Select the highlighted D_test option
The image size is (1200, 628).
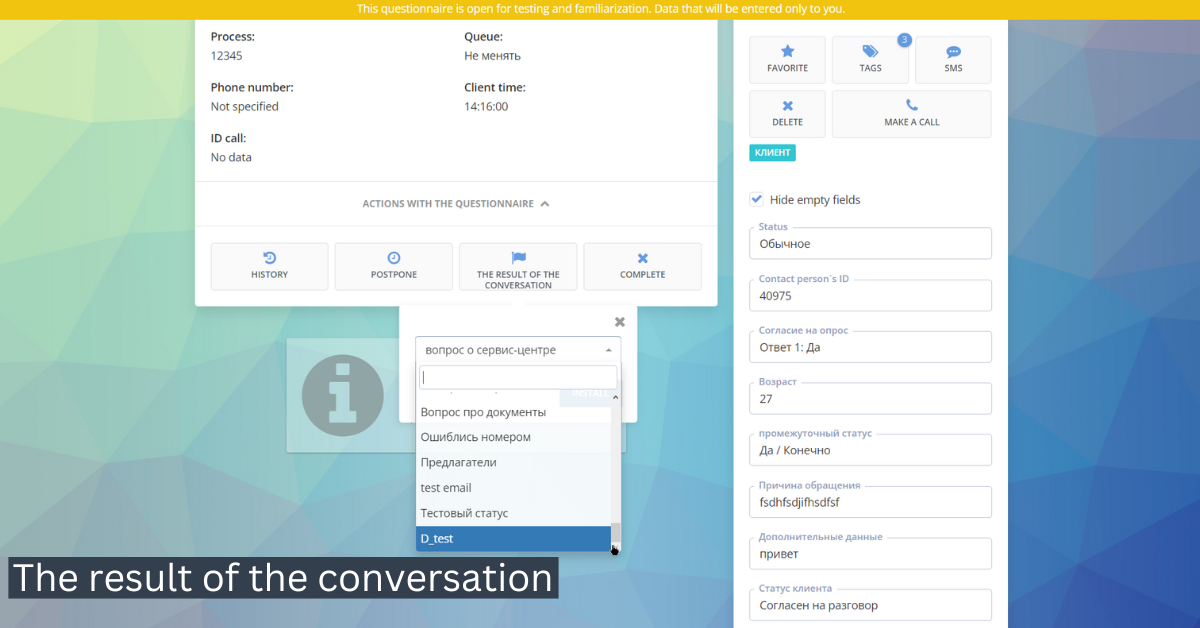pyautogui.click(x=513, y=538)
